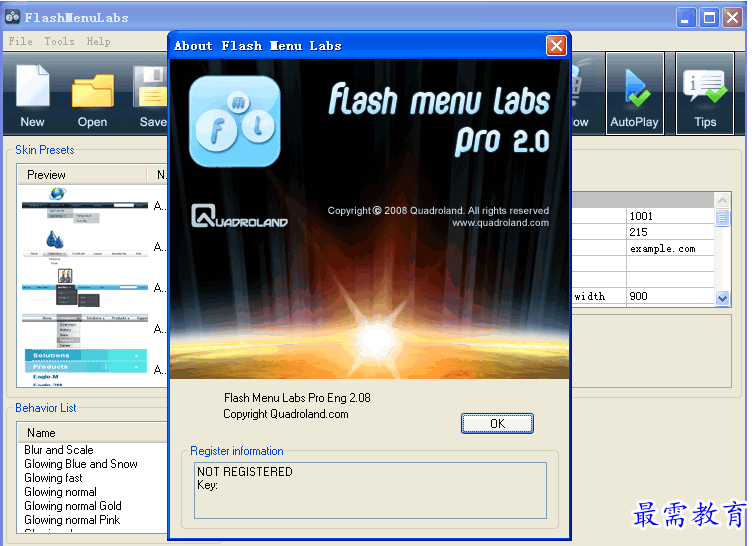Select Glowing normal Gold behavior
This screenshot has width=755, height=546.
click(x=73, y=506)
